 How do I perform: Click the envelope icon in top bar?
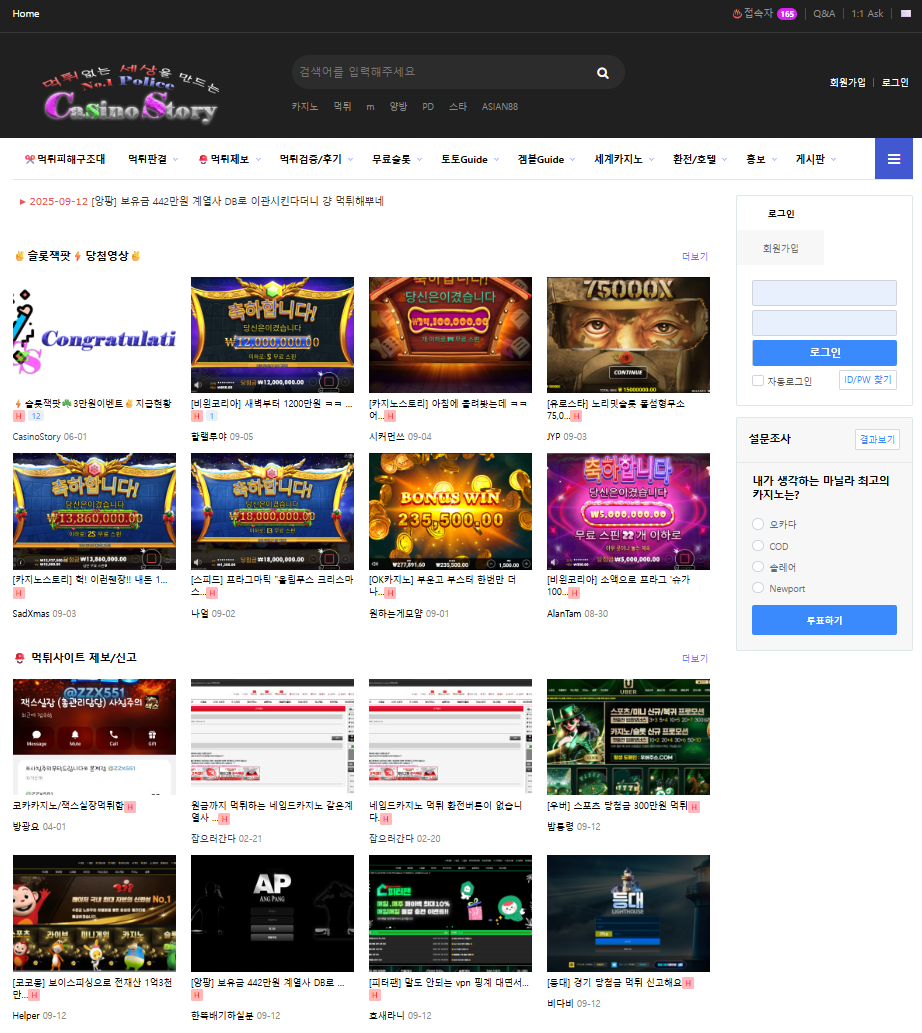pos(905,14)
